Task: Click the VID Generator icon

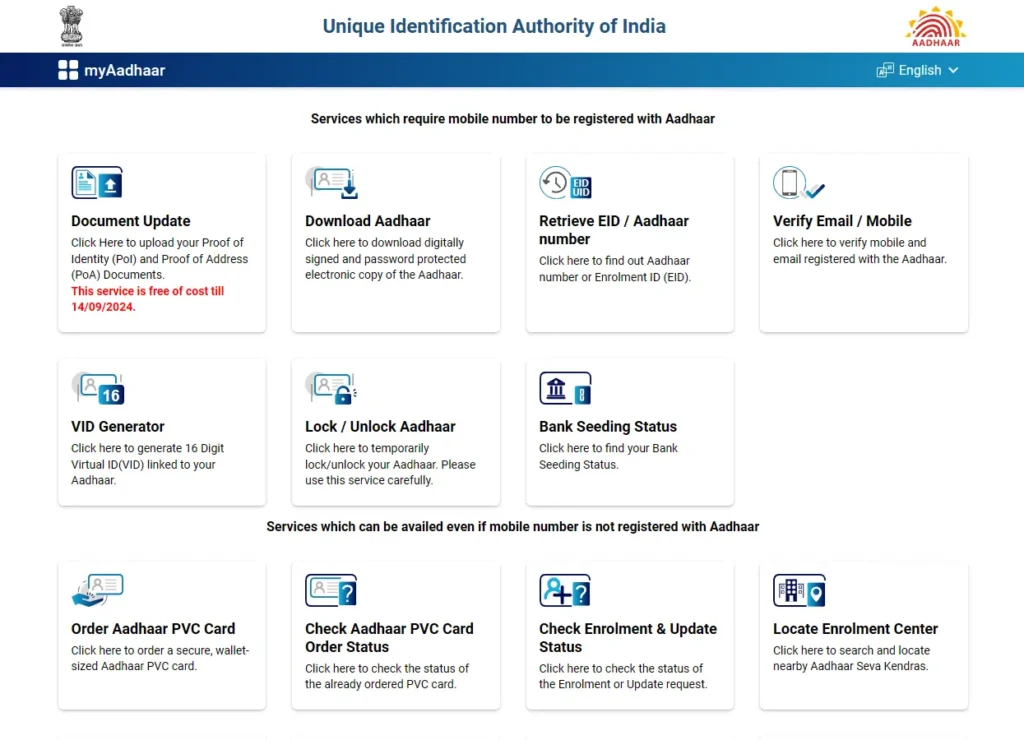Action: pos(98,389)
